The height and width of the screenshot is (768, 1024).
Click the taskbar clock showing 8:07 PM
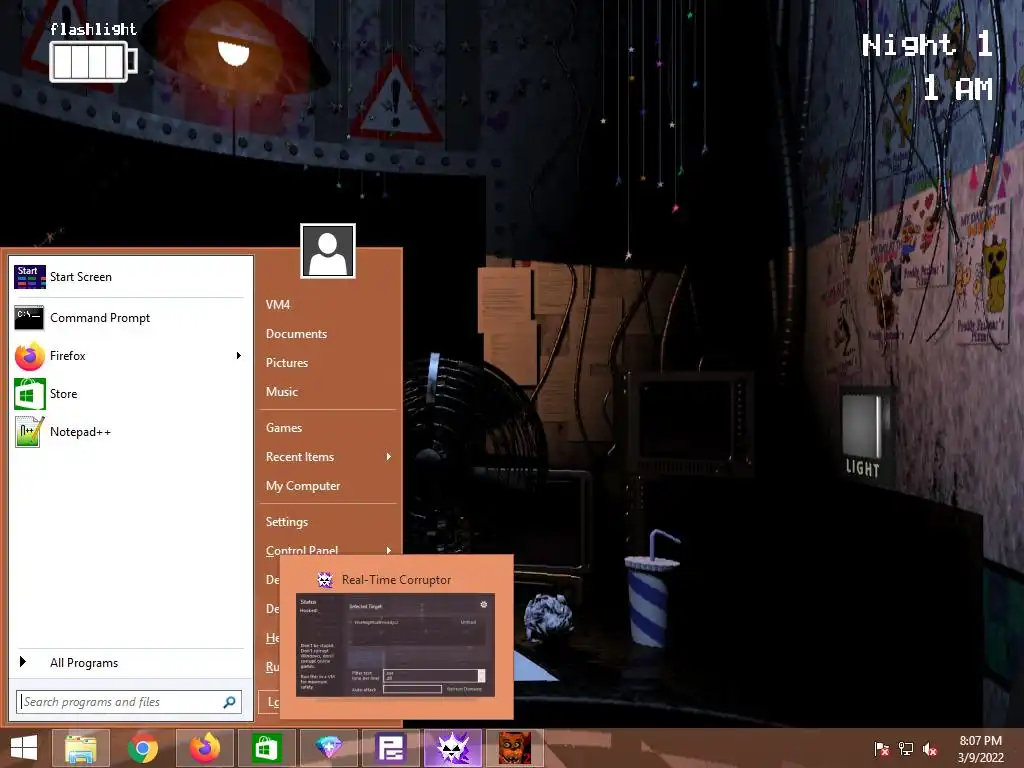pyautogui.click(x=980, y=749)
